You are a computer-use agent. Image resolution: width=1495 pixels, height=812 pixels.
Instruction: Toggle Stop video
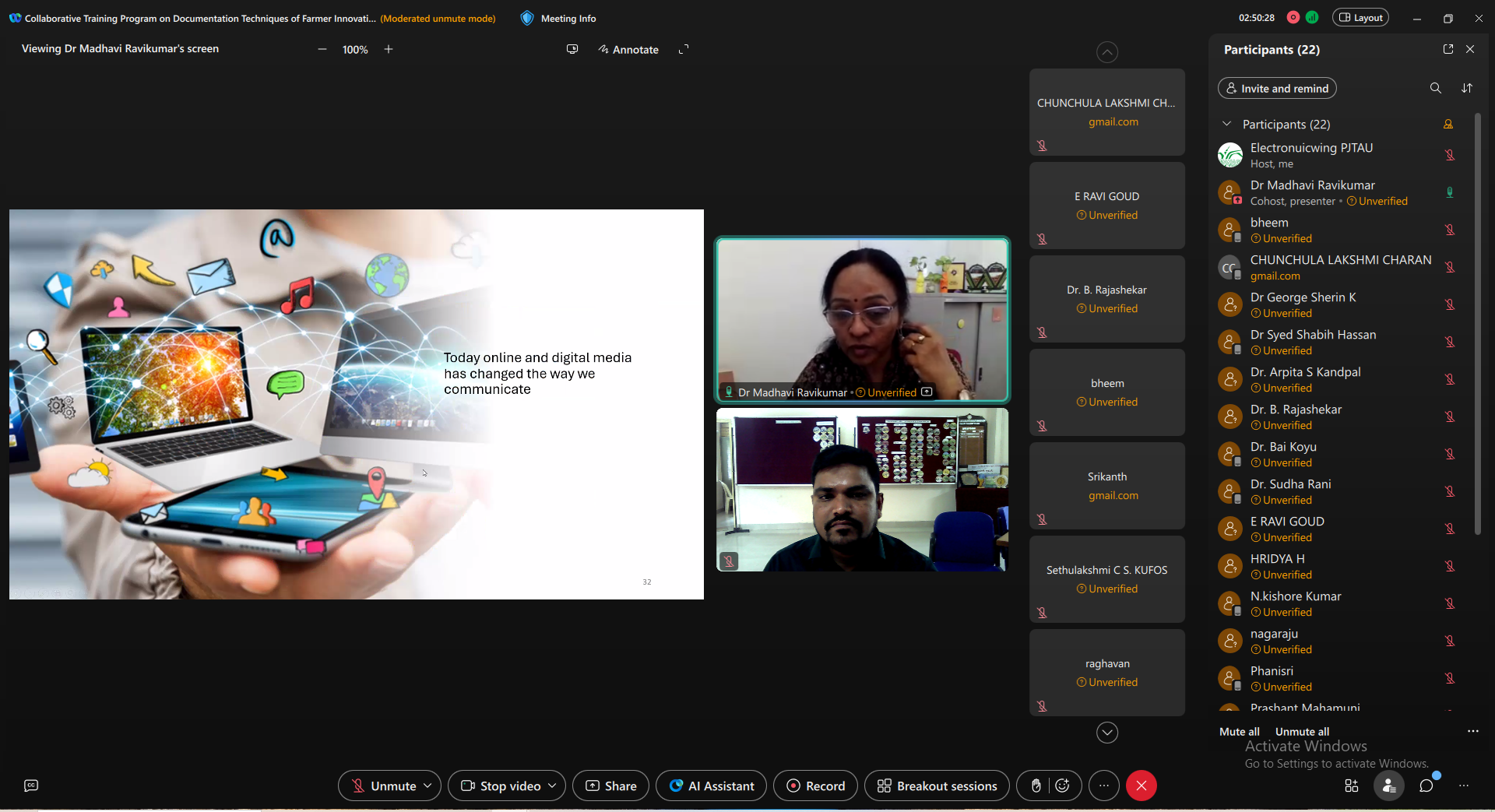(501, 786)
